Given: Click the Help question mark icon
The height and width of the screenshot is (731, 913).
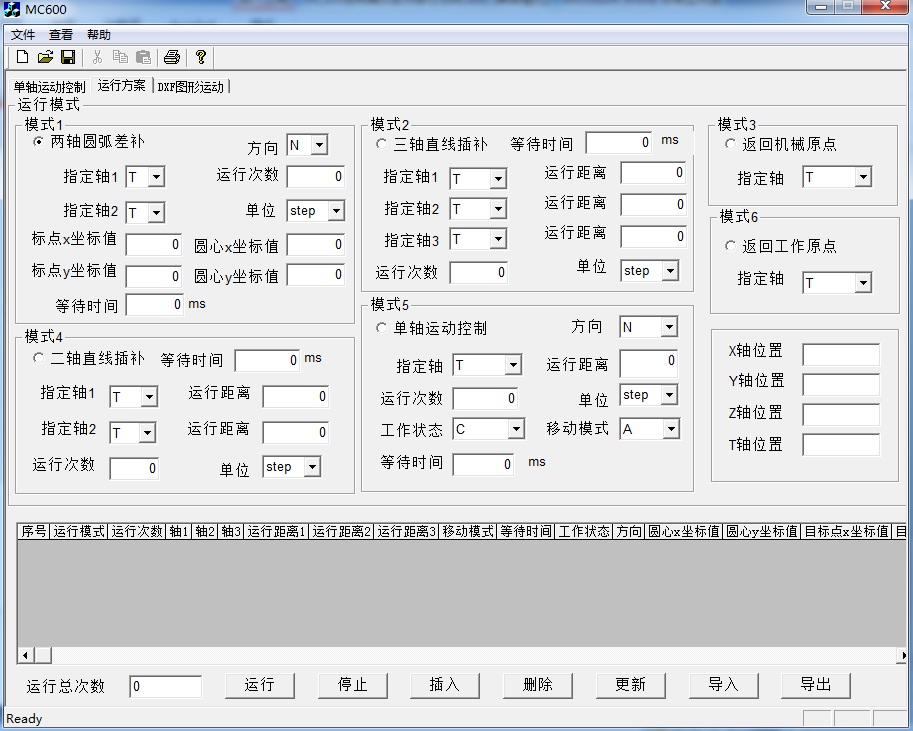Looking at the screenshot, I should coord(201,58).
